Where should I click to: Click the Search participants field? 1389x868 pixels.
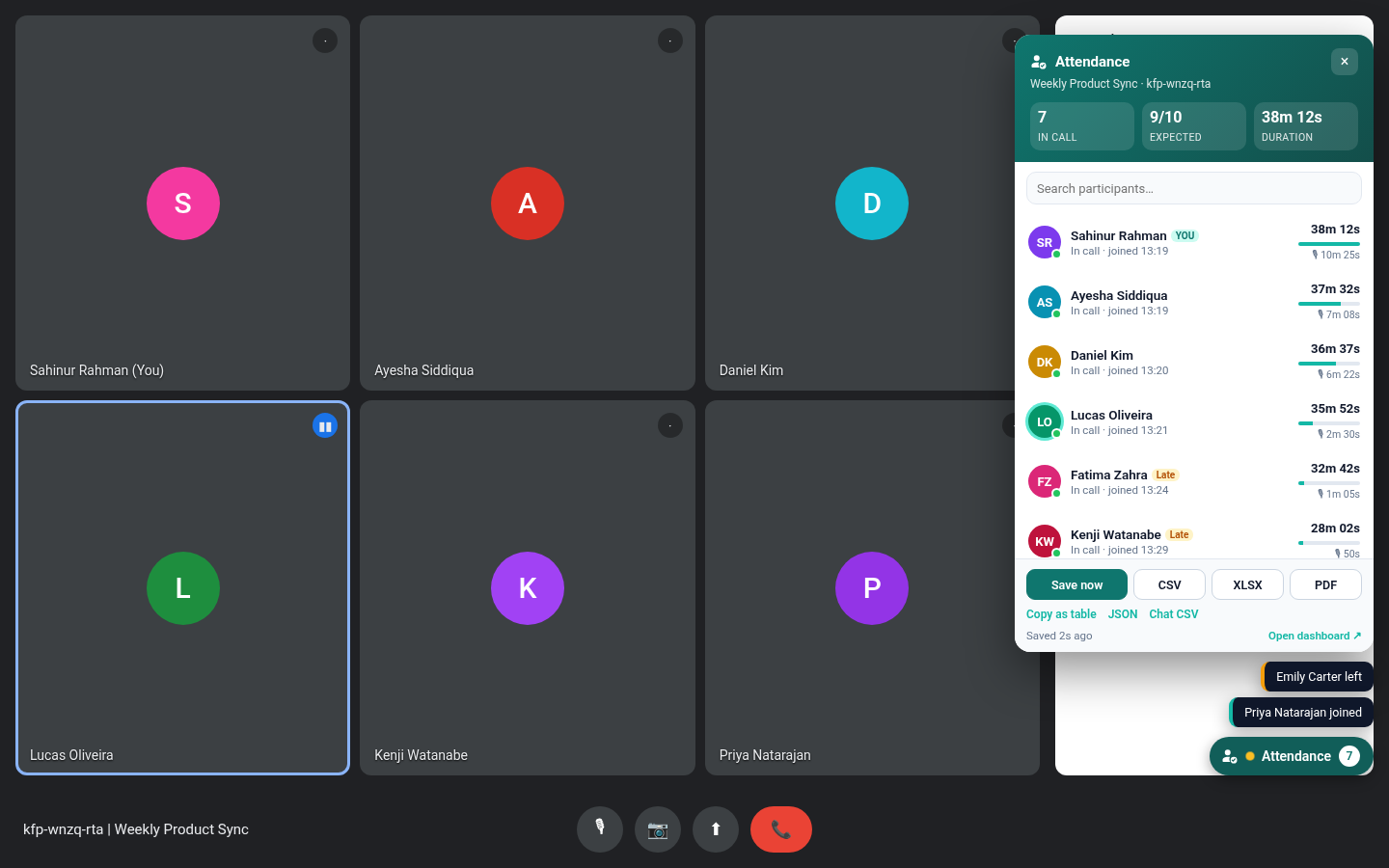pyautogui.click(x=1194, y=188)
